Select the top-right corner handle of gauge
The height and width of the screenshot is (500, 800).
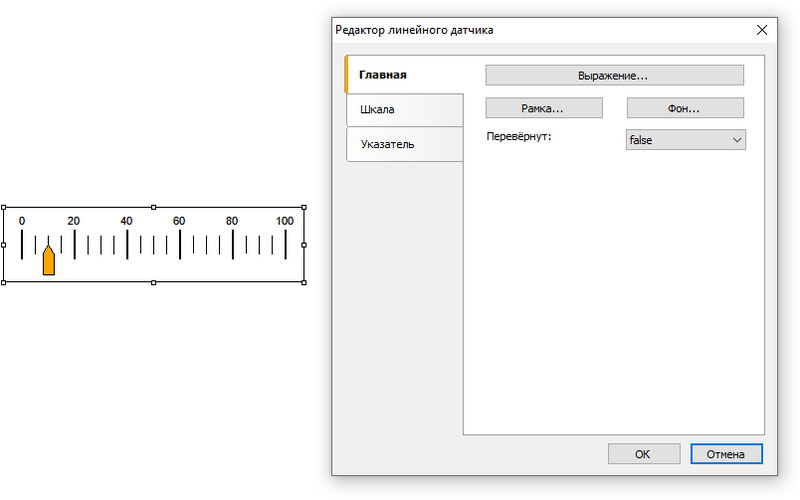pos(304,208)
